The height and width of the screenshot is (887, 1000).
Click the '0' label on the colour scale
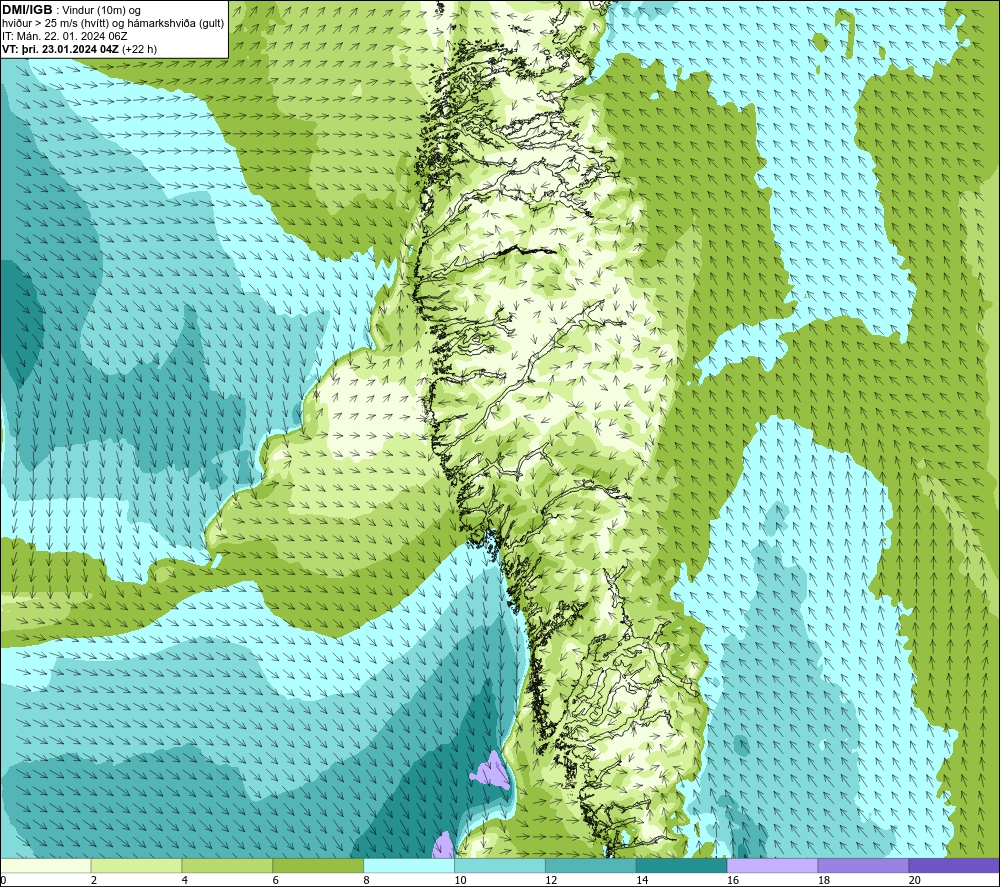point(3,881)
